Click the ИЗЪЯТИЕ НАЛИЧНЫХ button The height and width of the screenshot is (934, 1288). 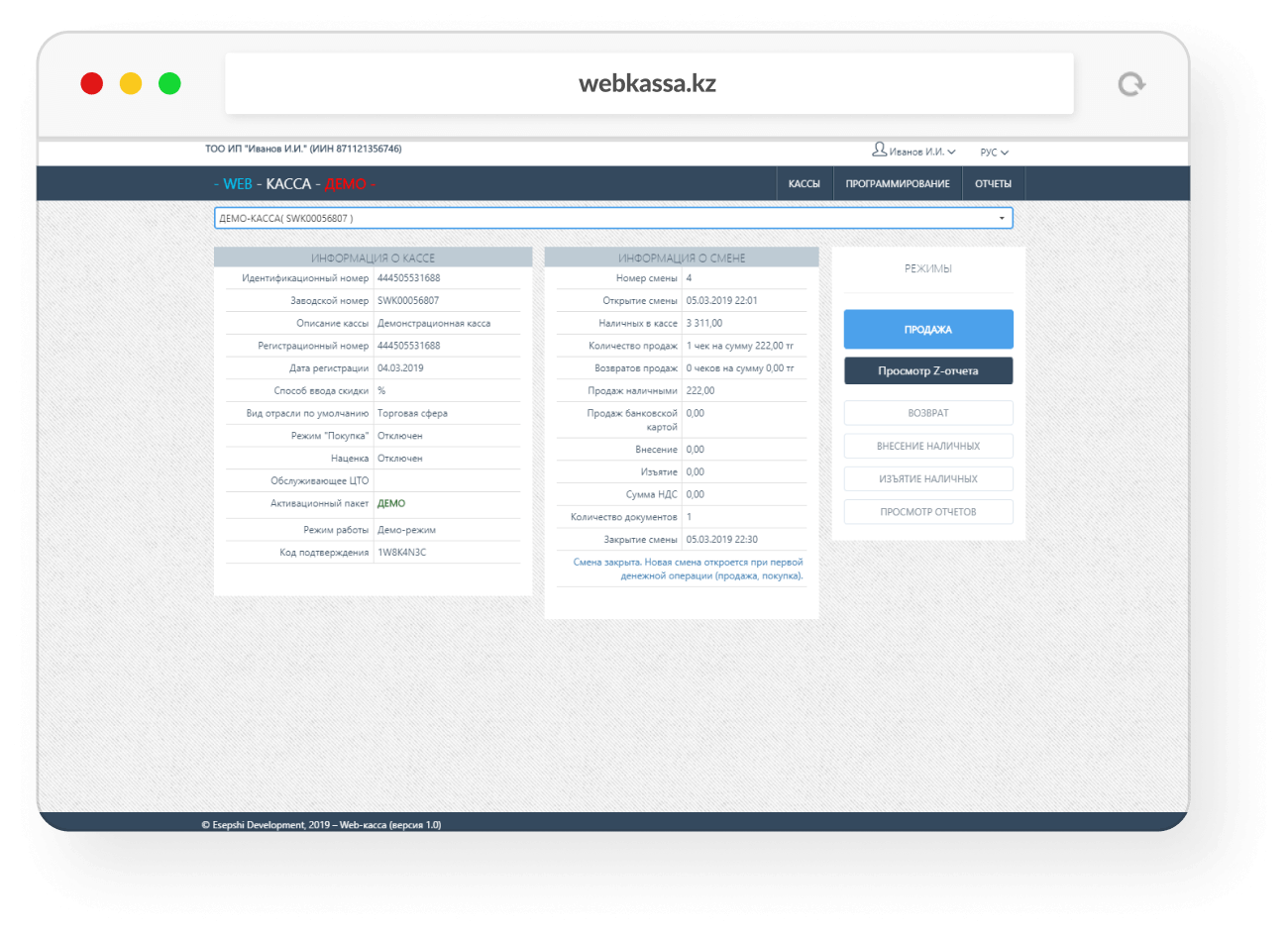[928, 478]
